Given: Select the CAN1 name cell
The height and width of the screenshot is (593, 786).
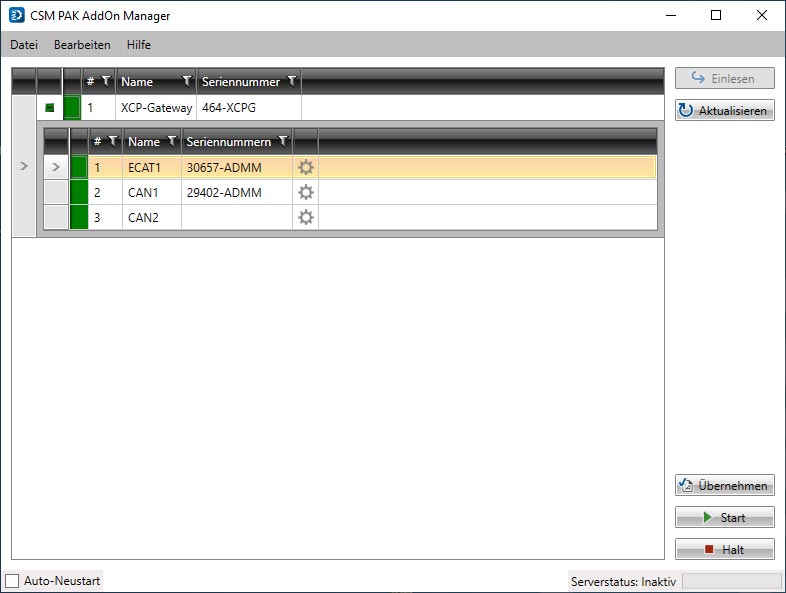Looking at the screenshot, I should pyautogui.click(x=152, y=192).
